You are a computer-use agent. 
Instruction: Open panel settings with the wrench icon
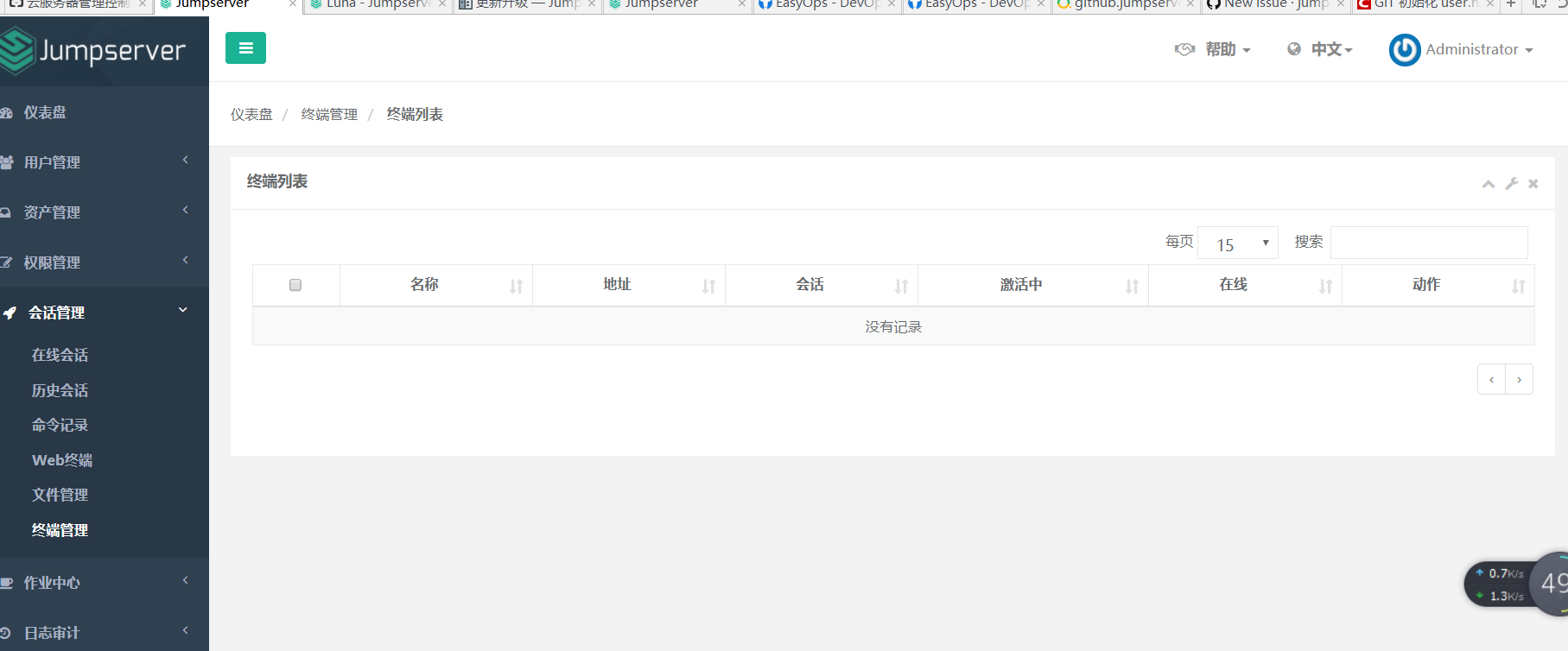pyautogui.click(x=1511, y=184)
